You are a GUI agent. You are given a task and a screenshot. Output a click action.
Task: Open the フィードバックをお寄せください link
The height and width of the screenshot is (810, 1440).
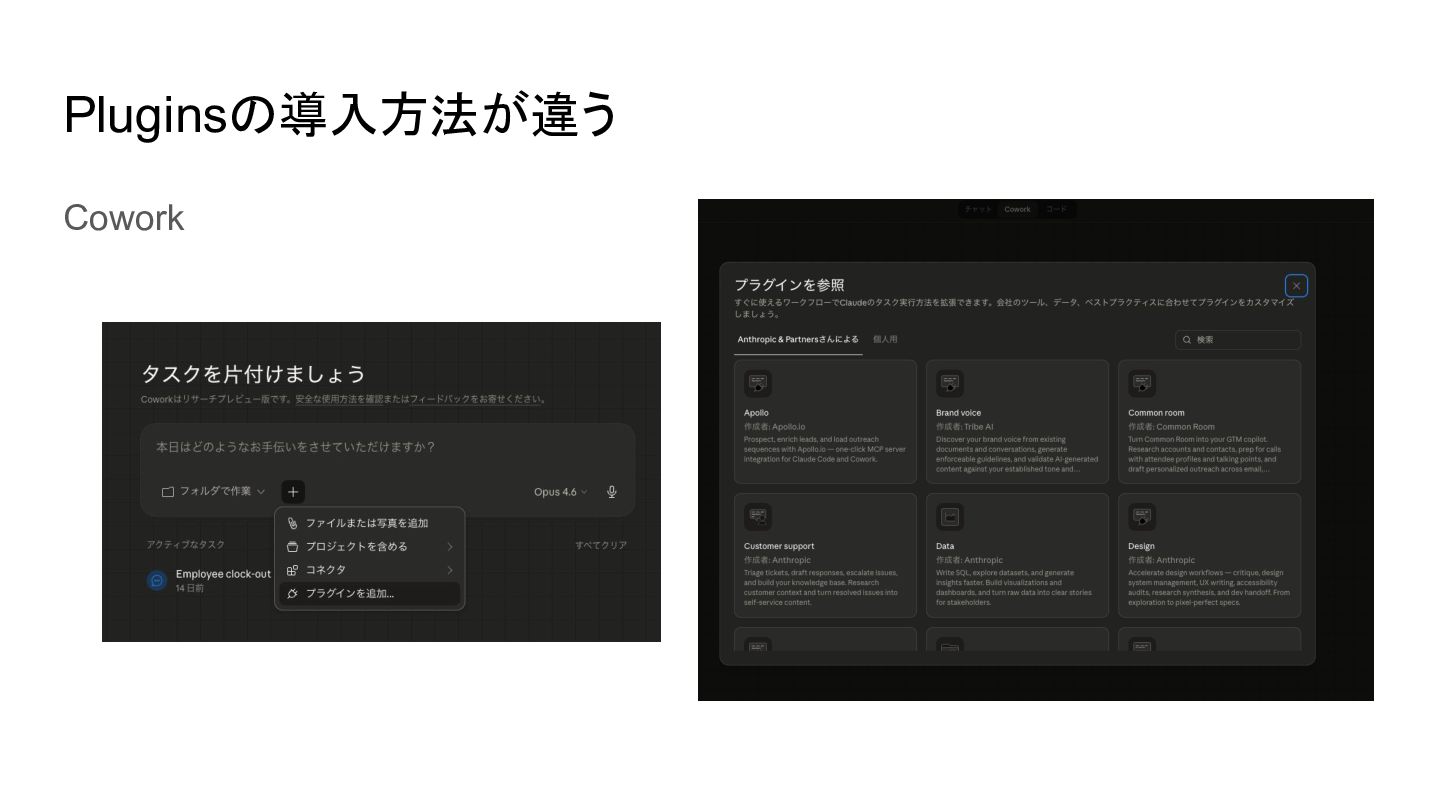tap(477, 399)
